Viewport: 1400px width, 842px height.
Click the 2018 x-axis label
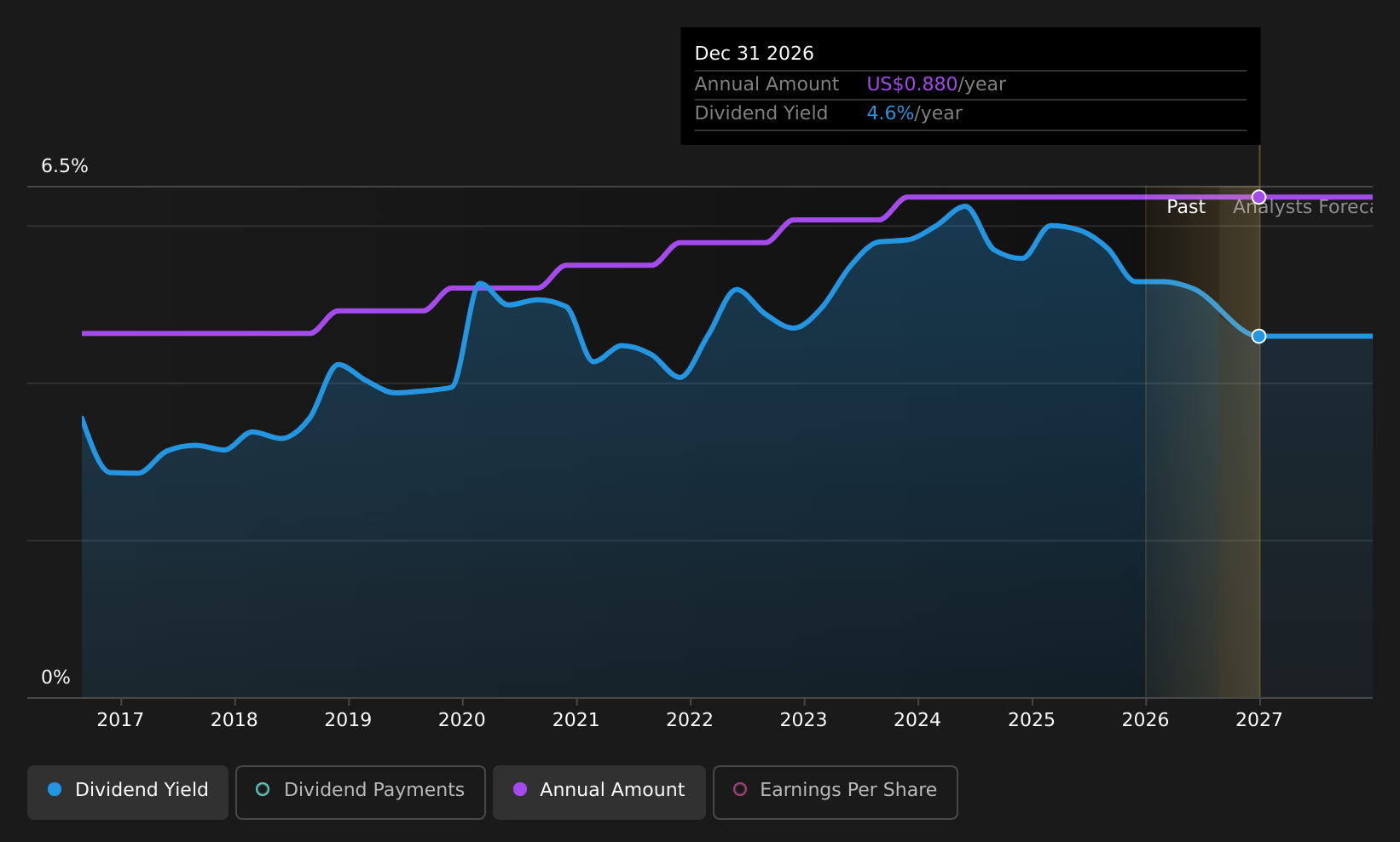(x=234, y=720)
